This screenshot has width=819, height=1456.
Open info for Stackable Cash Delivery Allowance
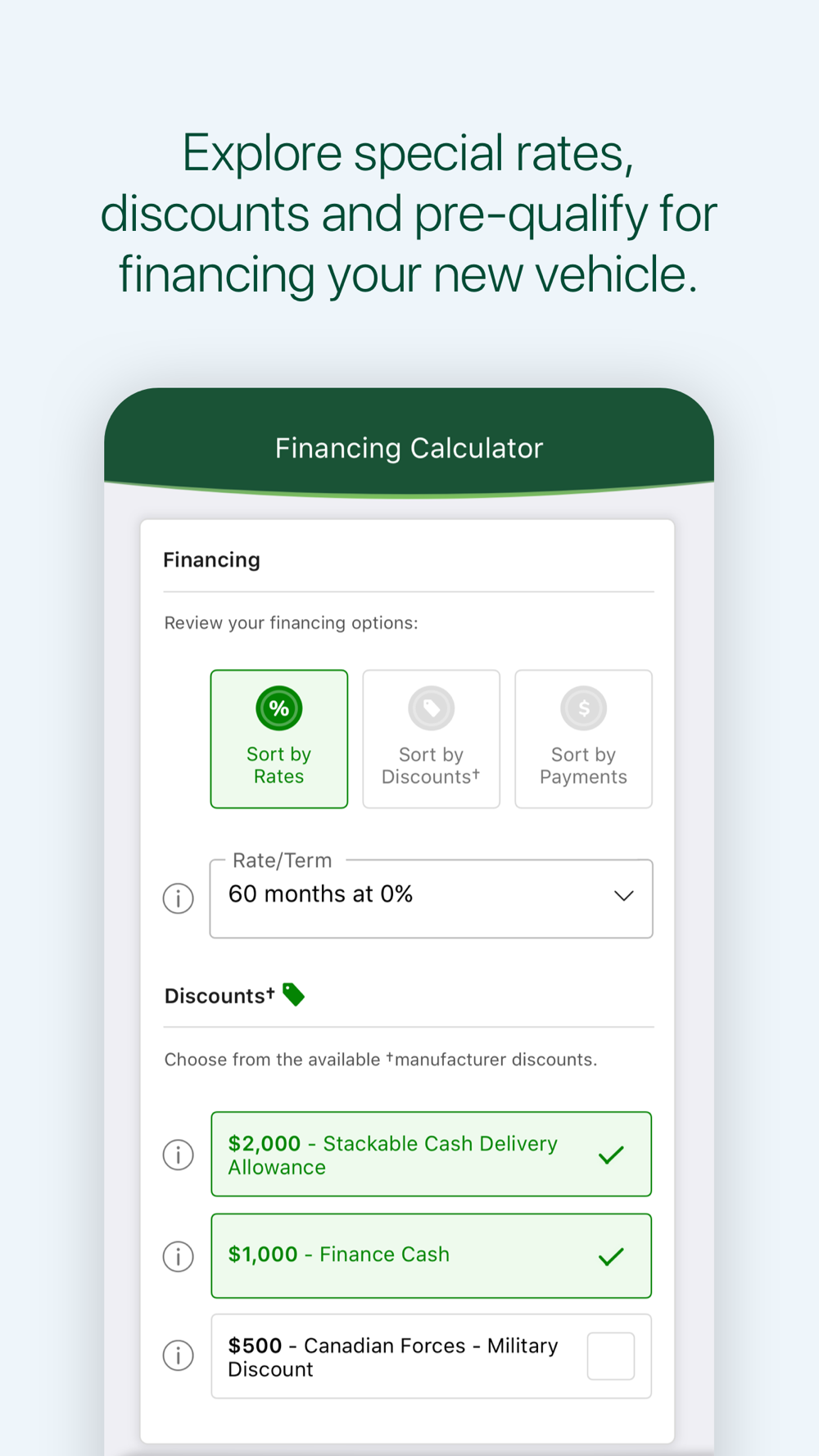click(x=179, y=1155)
